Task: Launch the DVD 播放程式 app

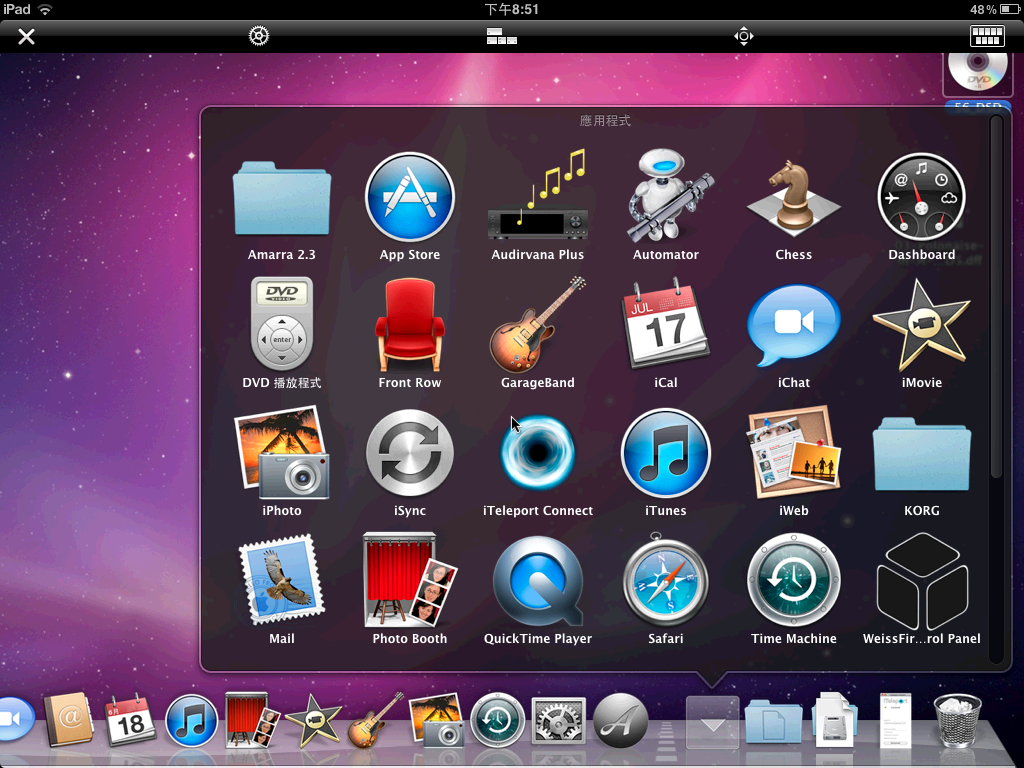Action: click(x=281, y=323)
